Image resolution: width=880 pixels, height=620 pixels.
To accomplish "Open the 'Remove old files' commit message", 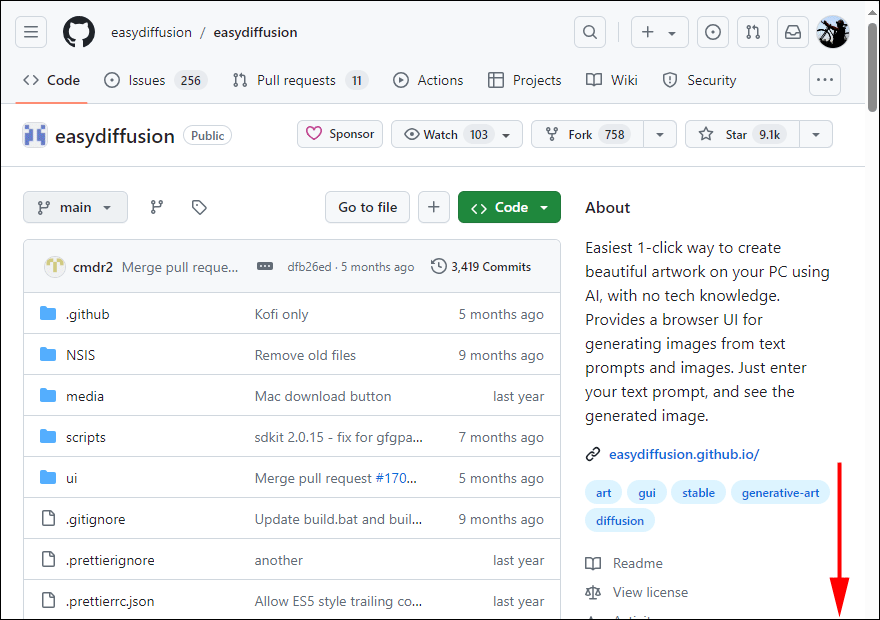I will pyautogui.click(x=305, y=355).
